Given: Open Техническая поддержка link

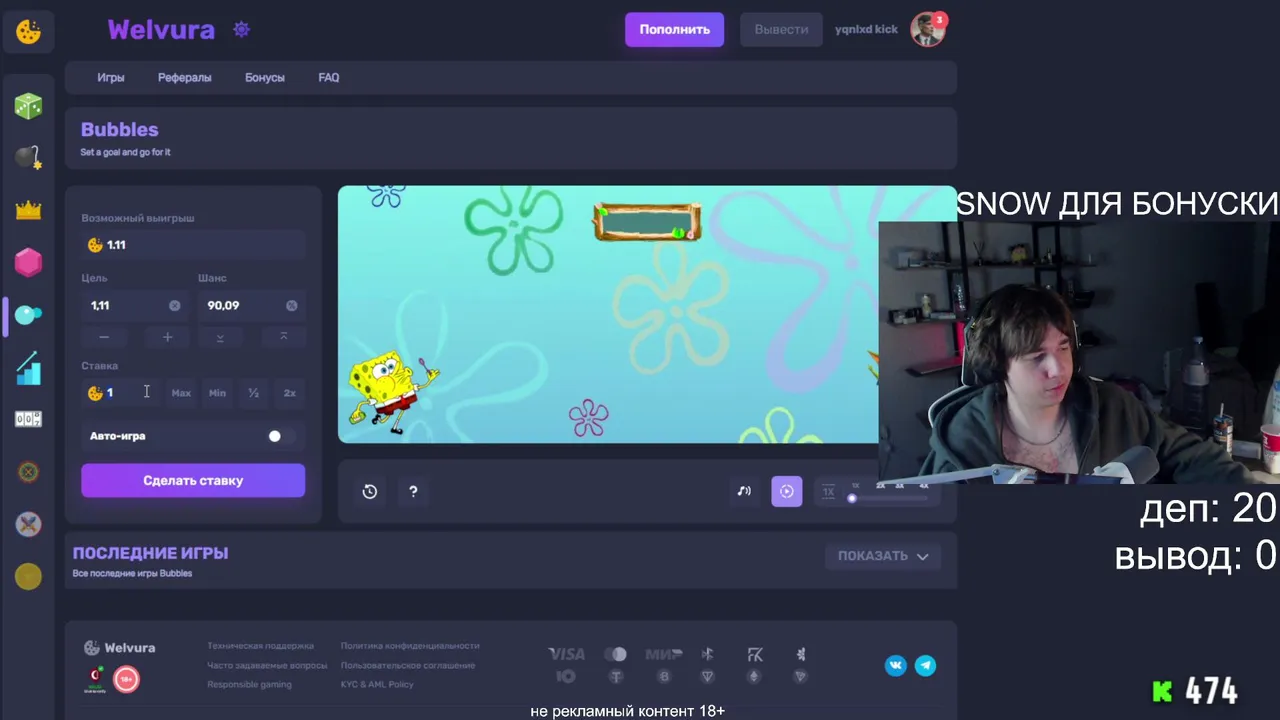Looking at the screenshot, I should point(260,646).
